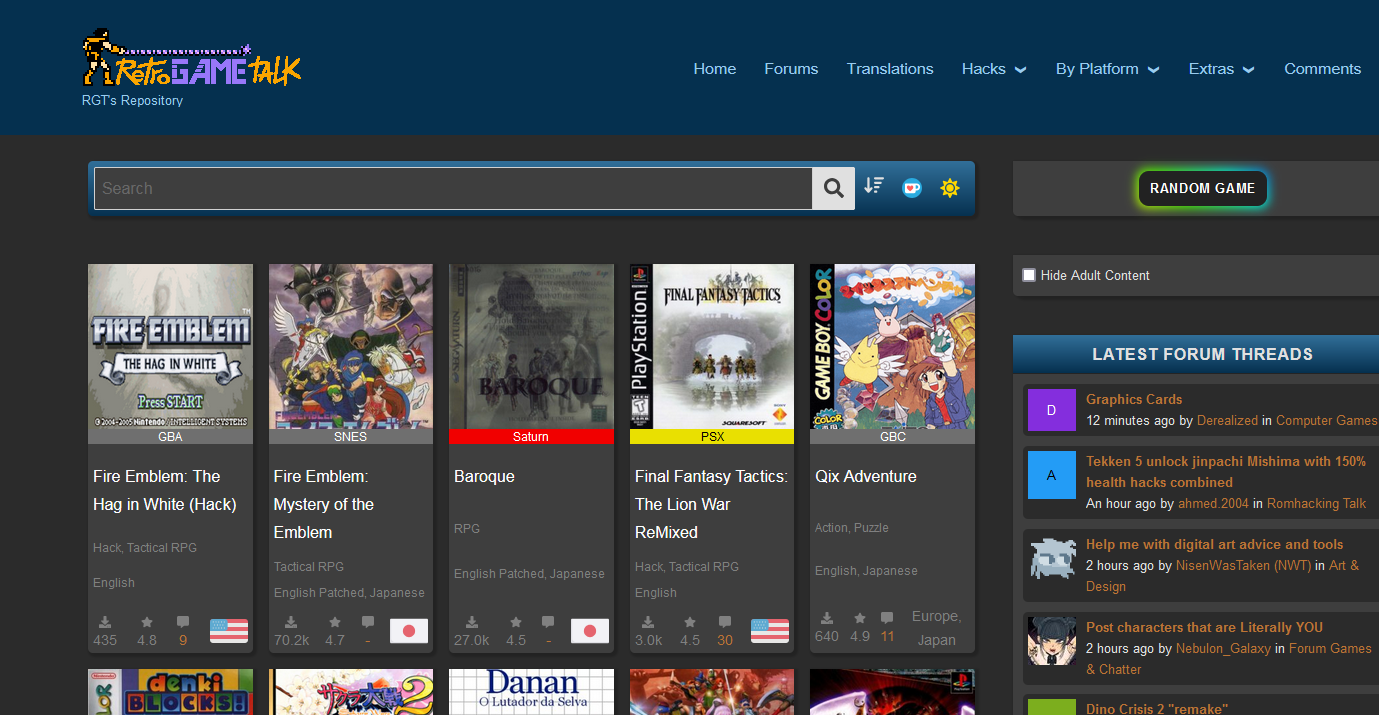Open Final Fantasy Tactics cover thumbnail
This screenshot has width=1379, height=715.
(x=712, y=347)
